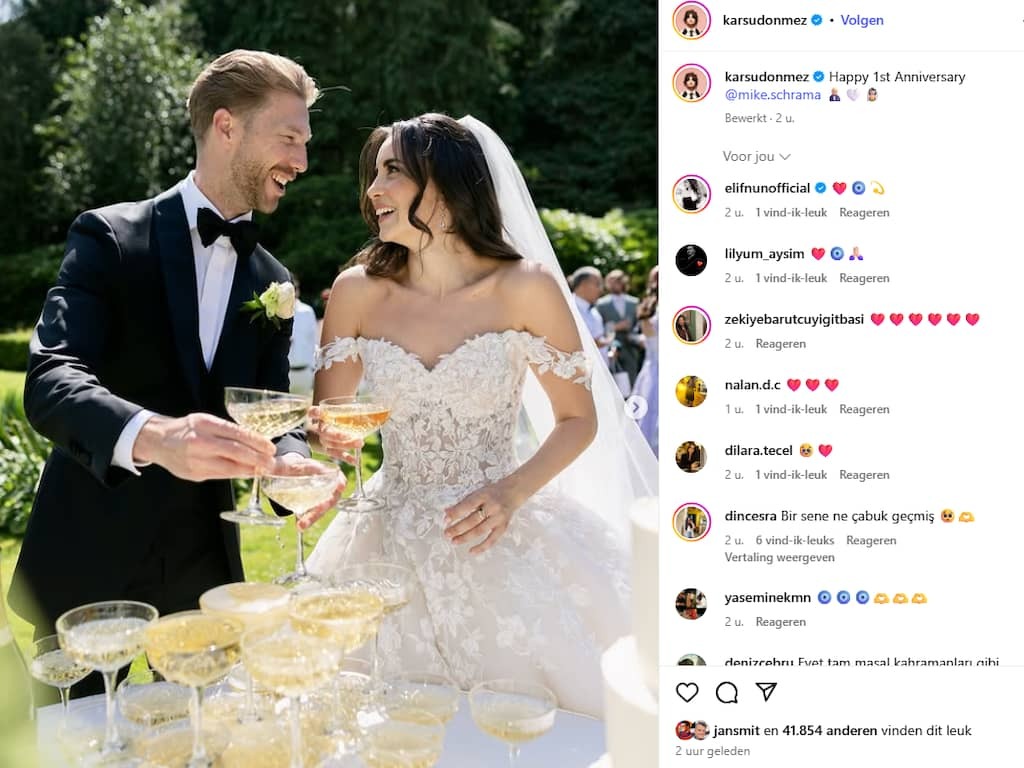
Task: Click the wedding photo image
Action: tap(329, 384)
